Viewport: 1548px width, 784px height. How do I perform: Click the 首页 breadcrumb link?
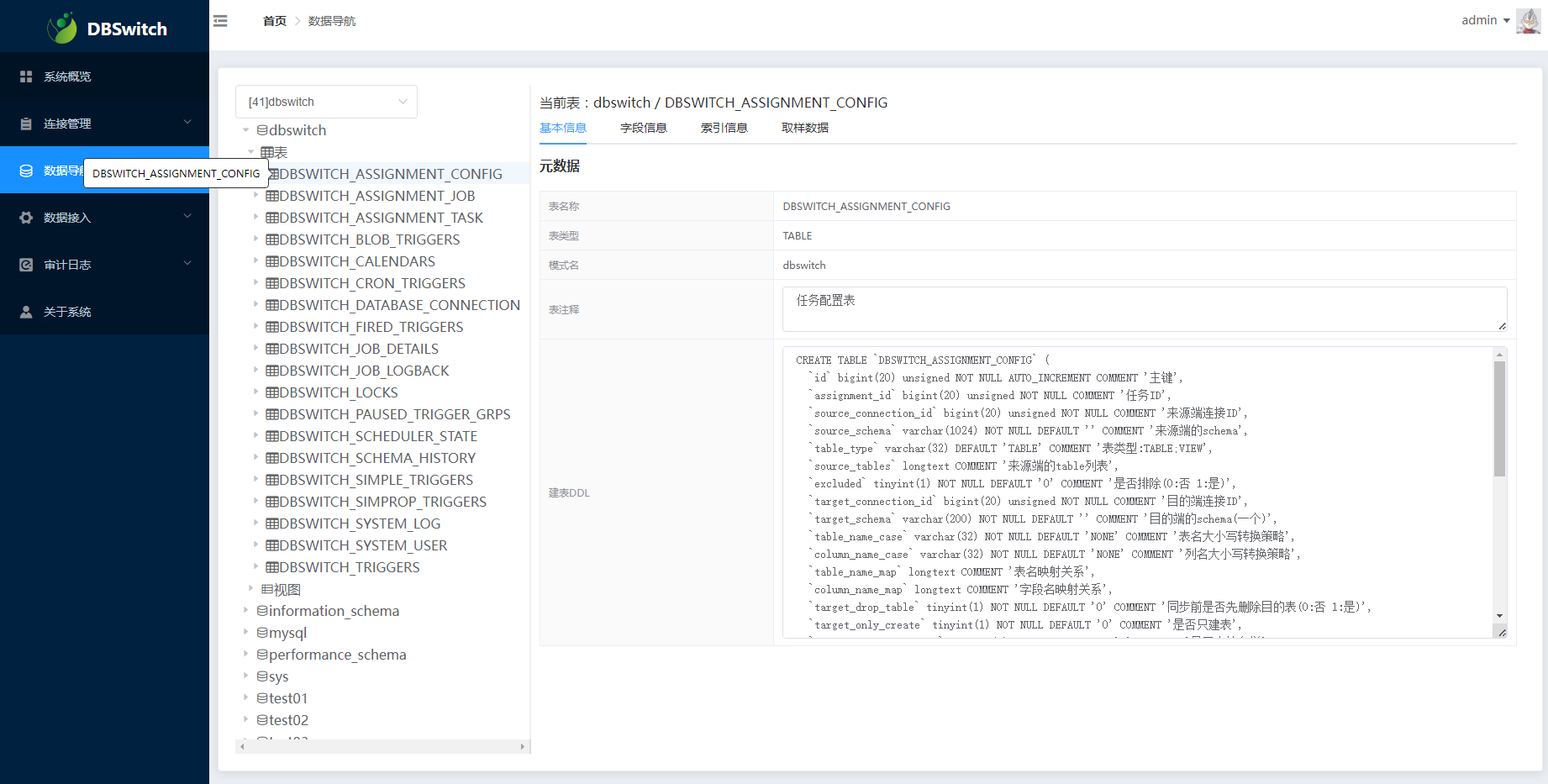click(274, 21)
